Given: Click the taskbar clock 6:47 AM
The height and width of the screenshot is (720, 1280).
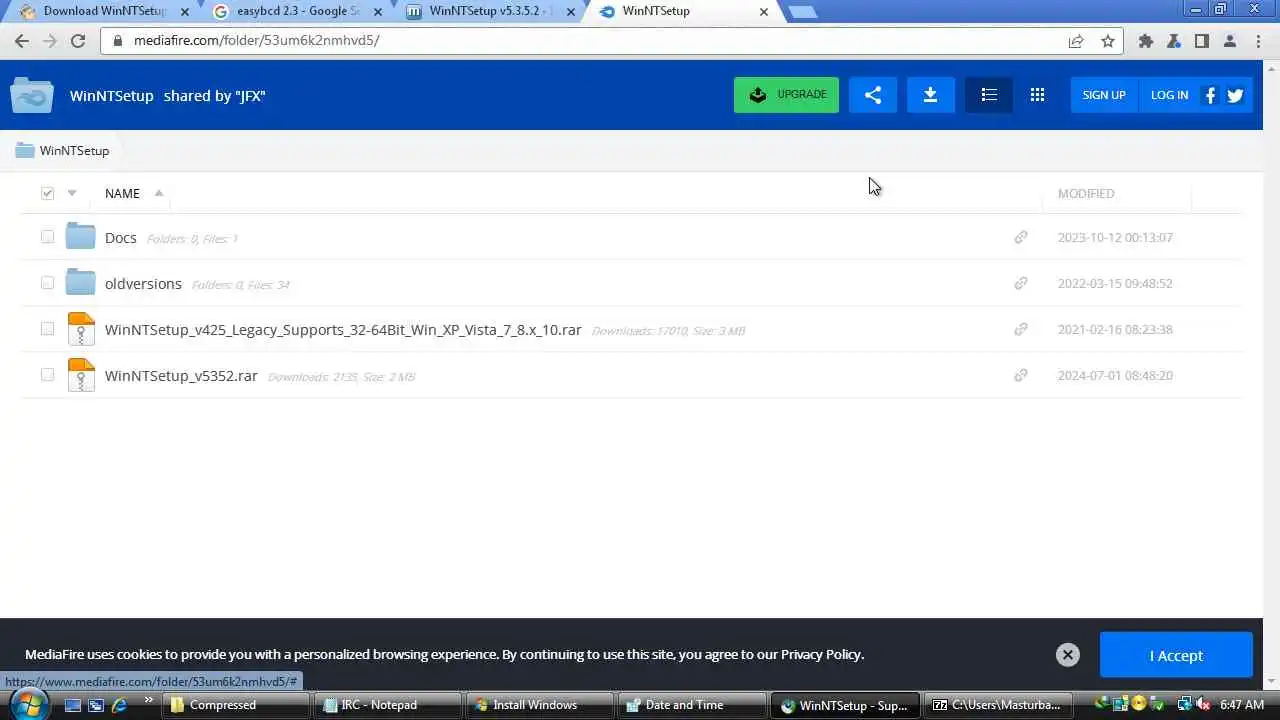Looking at the screenshot, I should pos(1242,705).
